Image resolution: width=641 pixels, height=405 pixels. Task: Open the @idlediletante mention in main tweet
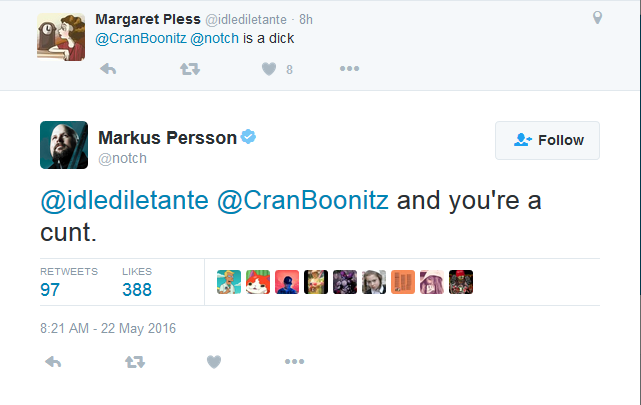click(x=125, y=200)
